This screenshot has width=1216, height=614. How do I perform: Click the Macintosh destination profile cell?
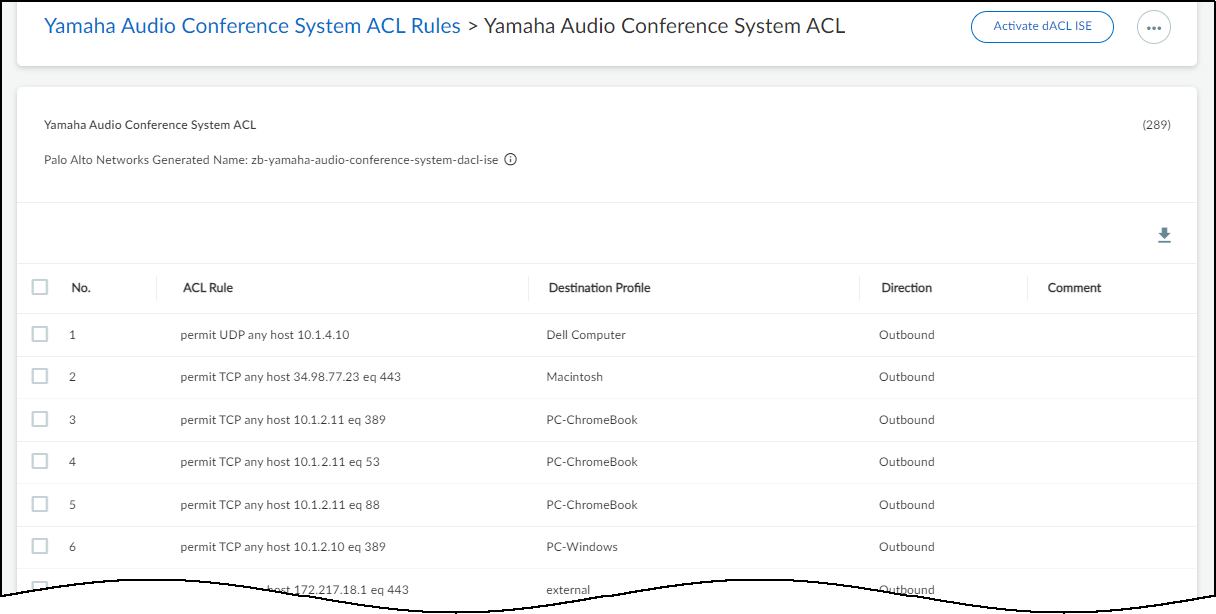pos(574,377)
